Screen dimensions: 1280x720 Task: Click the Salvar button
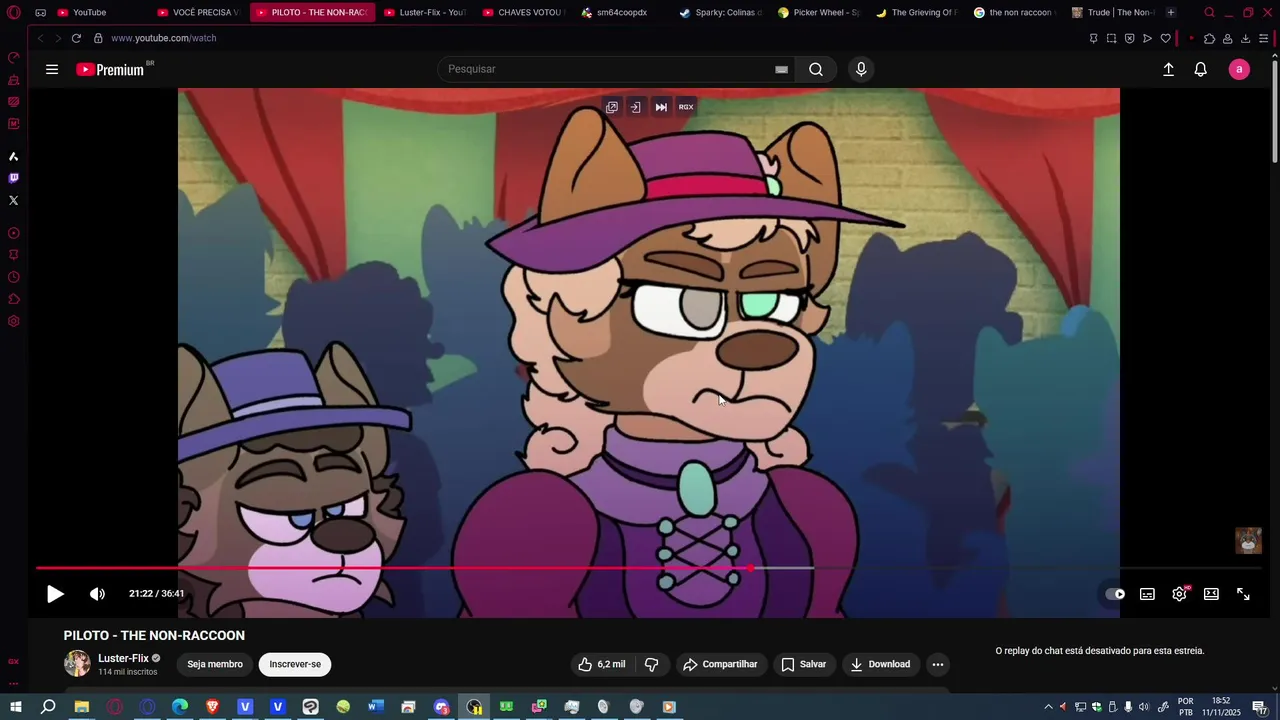[804, 664]
